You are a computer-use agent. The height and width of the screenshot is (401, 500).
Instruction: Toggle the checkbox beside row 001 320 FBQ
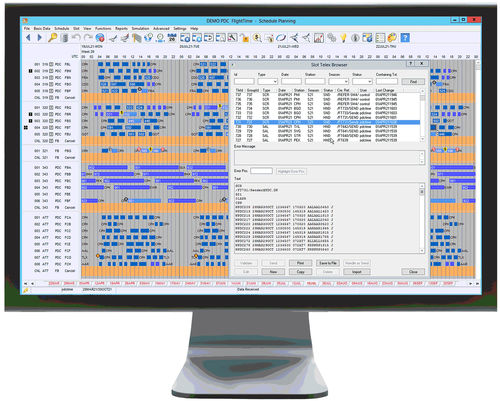click(51, 108)
